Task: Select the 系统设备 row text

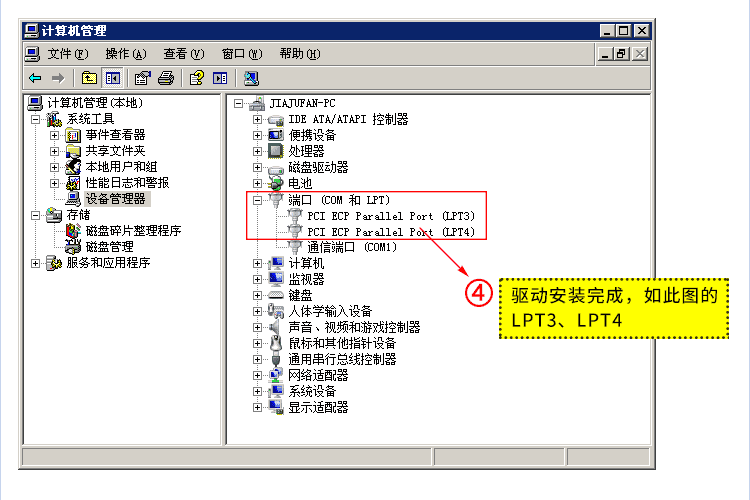Action: tap(312, 391)
